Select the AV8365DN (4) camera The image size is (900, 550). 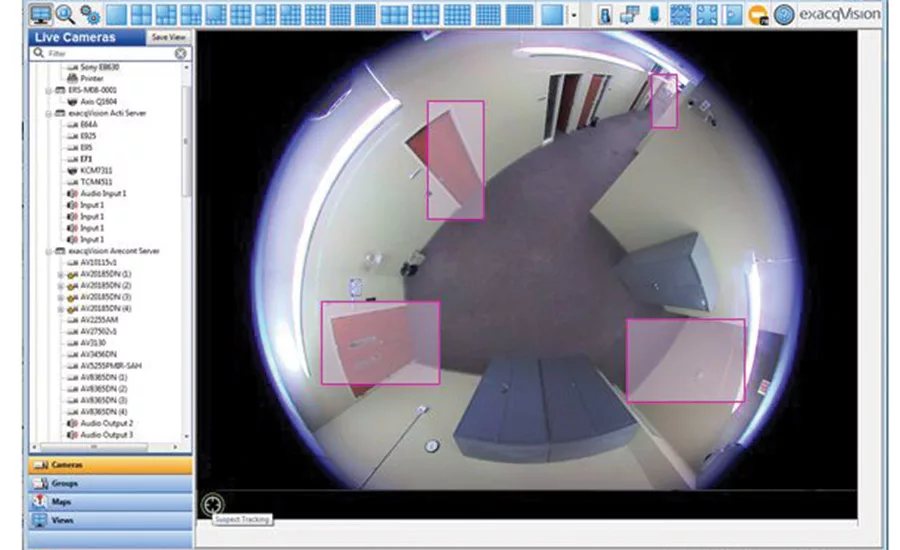[x=104, y=412]
